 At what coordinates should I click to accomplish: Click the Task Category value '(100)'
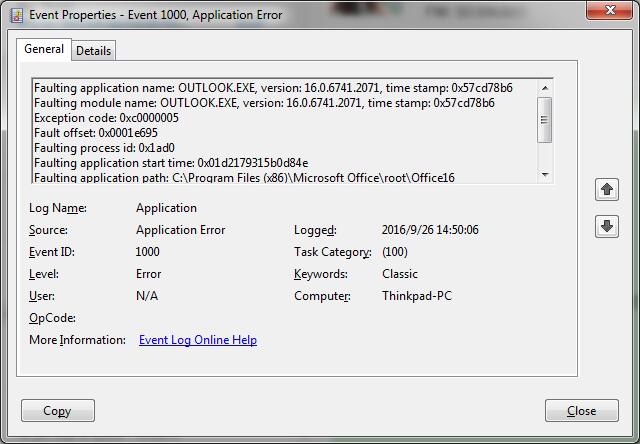click(x=395, y=252)
